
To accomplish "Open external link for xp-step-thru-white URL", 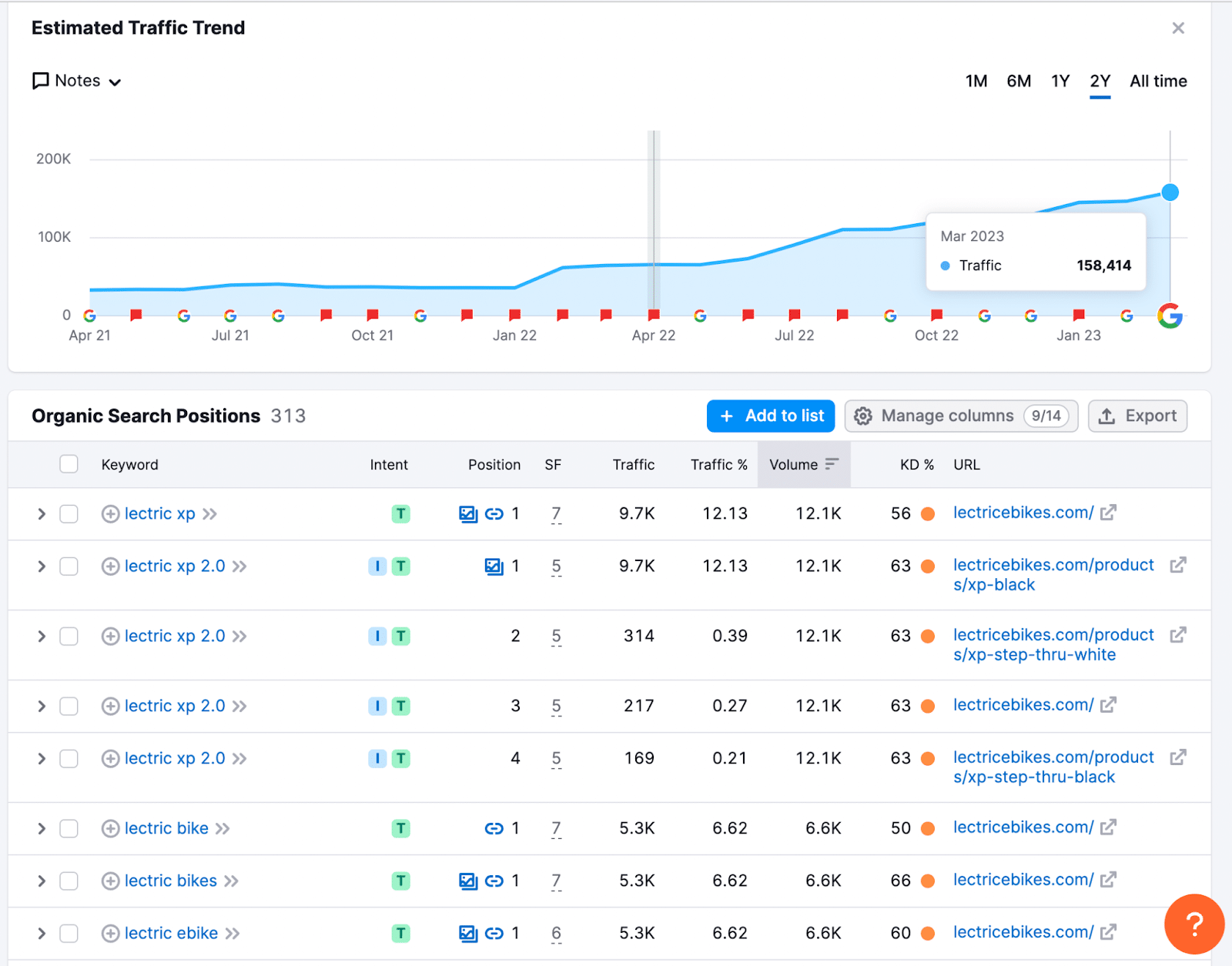I will click(x=1178, y=635).
